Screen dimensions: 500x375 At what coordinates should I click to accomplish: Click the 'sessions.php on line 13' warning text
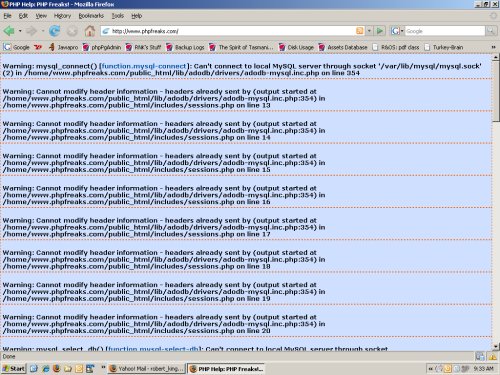click(x=229, y=105)
